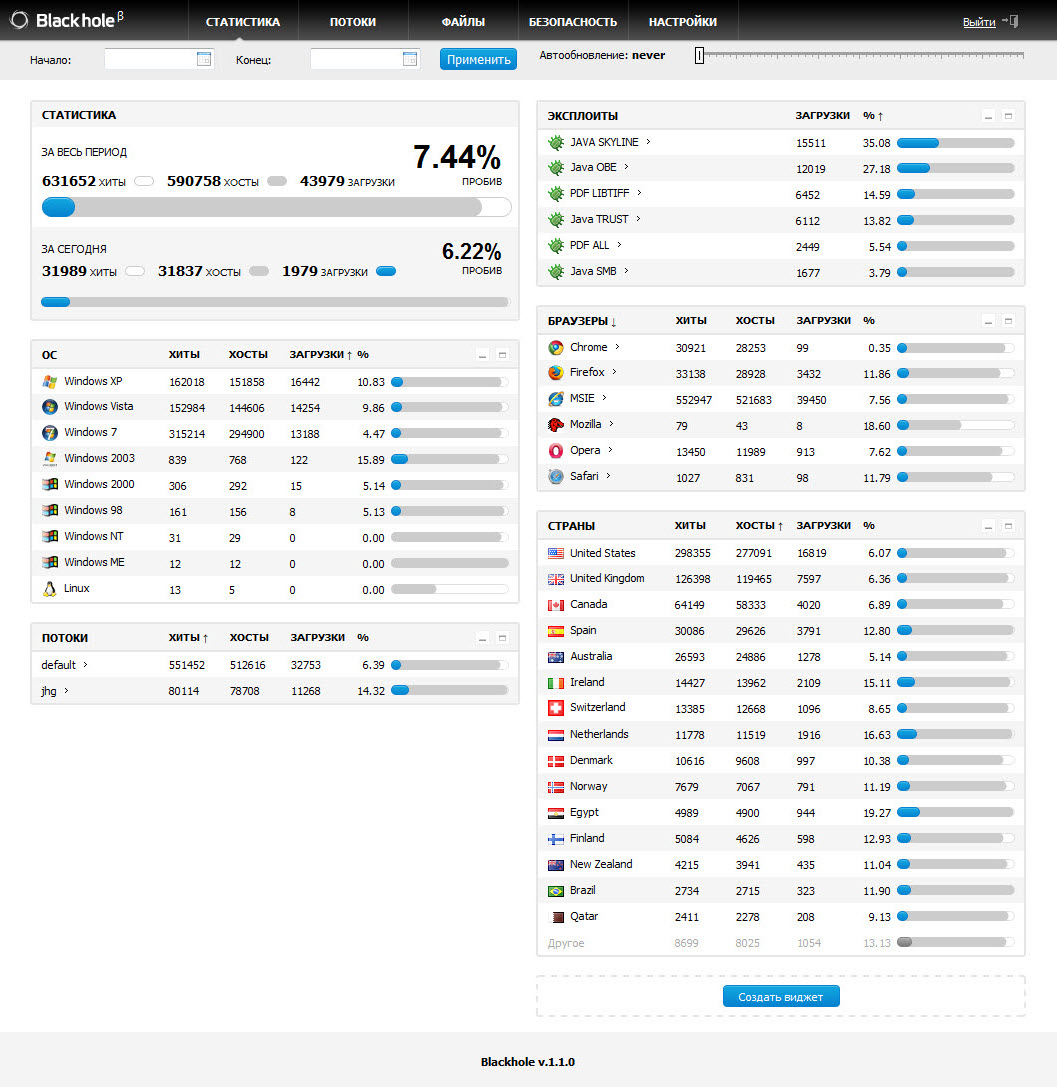
Task: Click the Firefox icon in БРАУЗЕРЫ panel
Action: click(557, 372)
